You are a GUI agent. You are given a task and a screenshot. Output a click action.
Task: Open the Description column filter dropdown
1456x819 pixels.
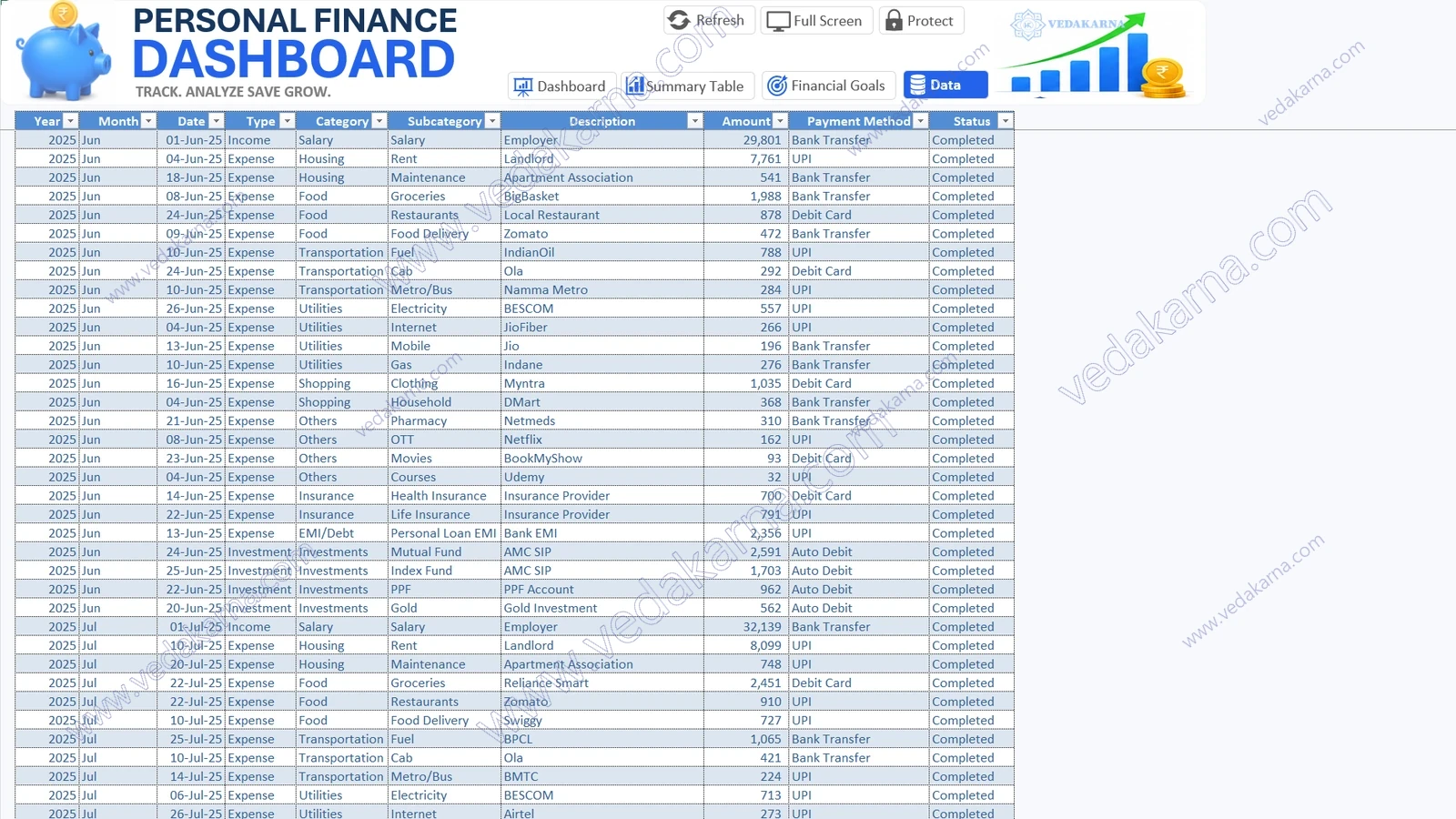pos(695,121)
